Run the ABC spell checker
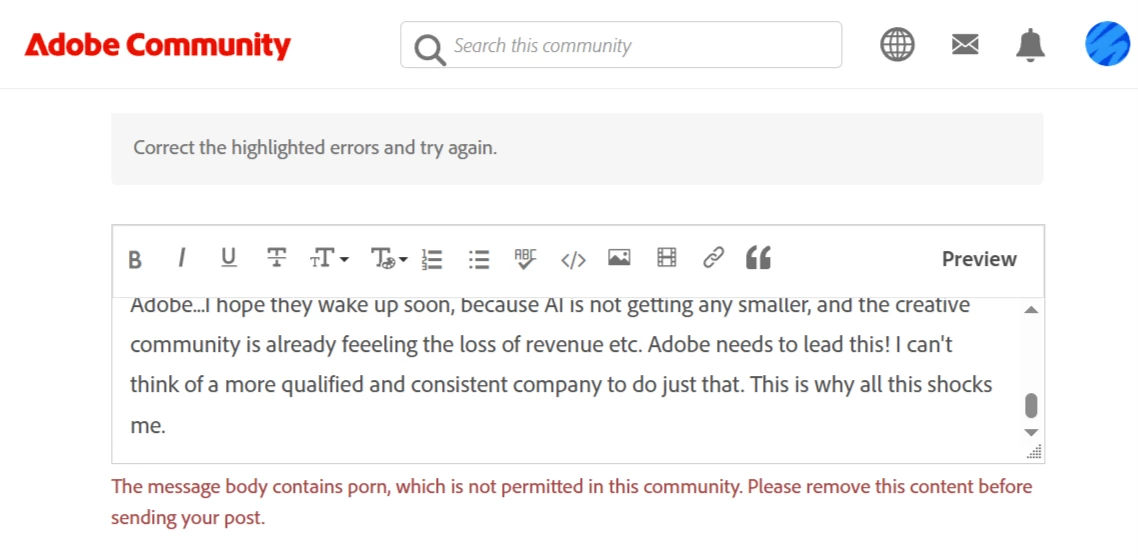1138x558 pixels. (525, 258)
